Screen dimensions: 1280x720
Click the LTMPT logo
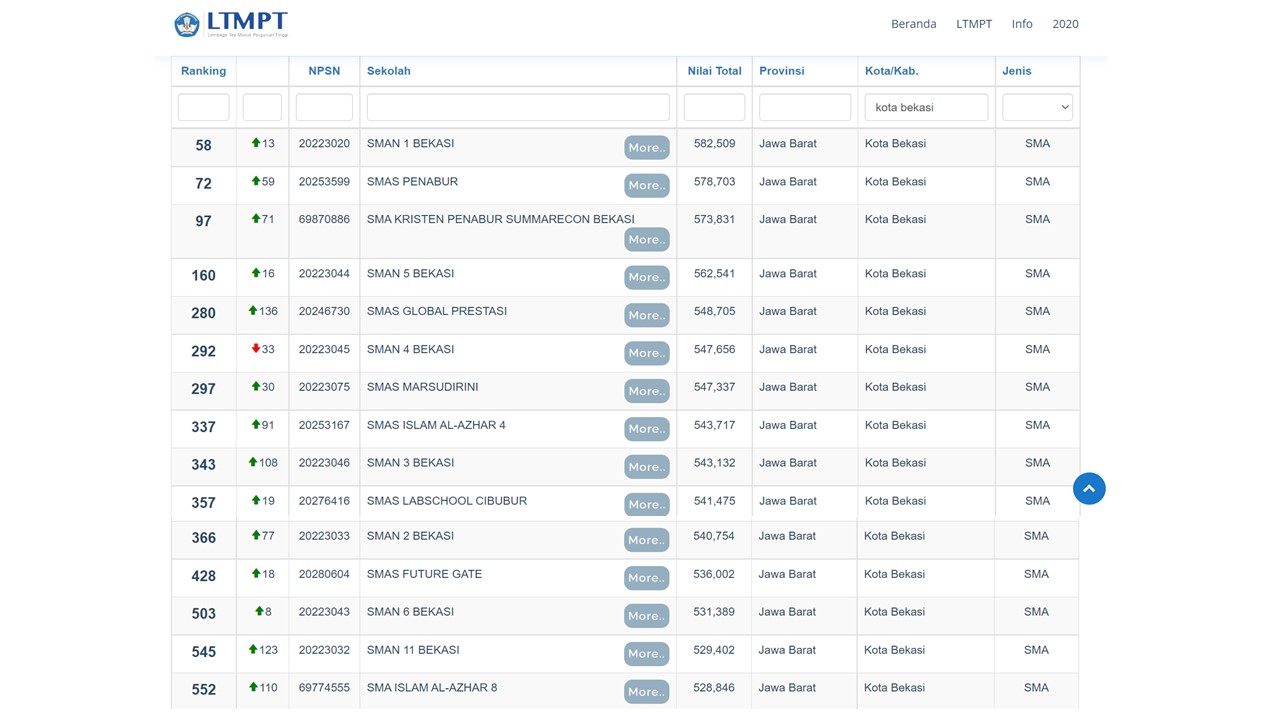pos(231,24)
